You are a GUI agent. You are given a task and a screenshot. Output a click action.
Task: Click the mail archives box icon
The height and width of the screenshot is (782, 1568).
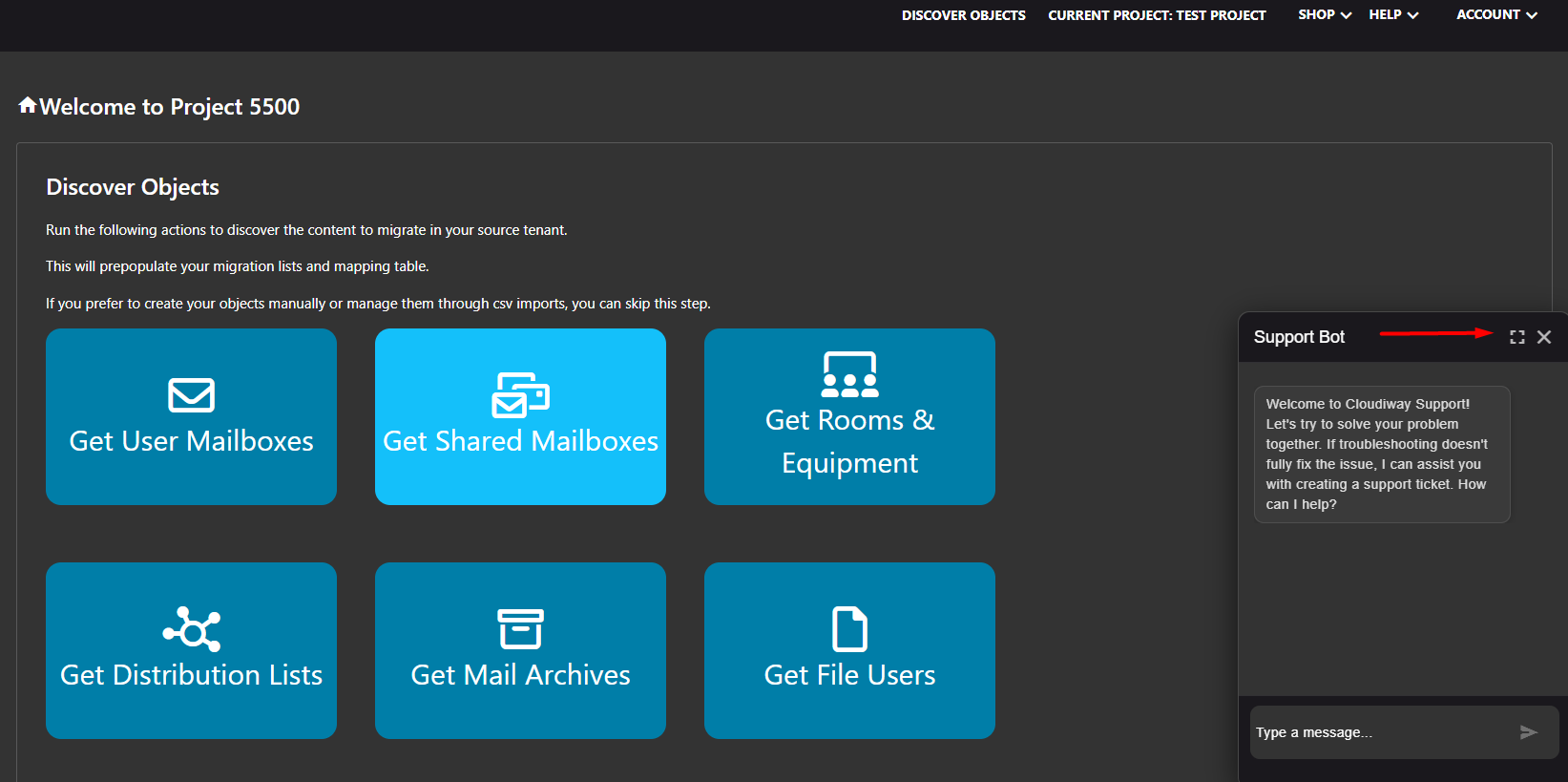[x=520, y=629]
